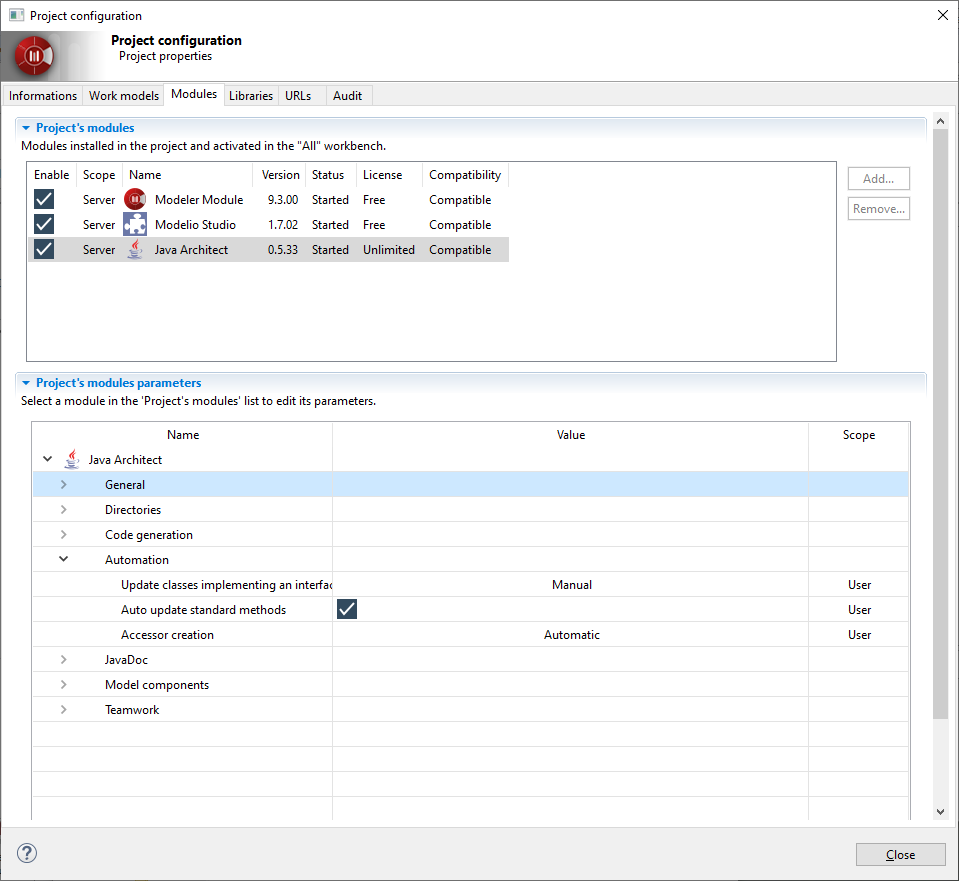Screen dimensions: 959x881
Task: Expand the Model components group
Action: (64, 685)
